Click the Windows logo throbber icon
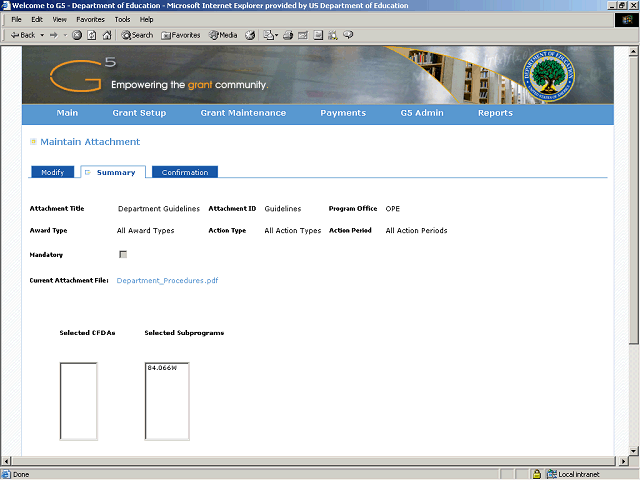 627,20
